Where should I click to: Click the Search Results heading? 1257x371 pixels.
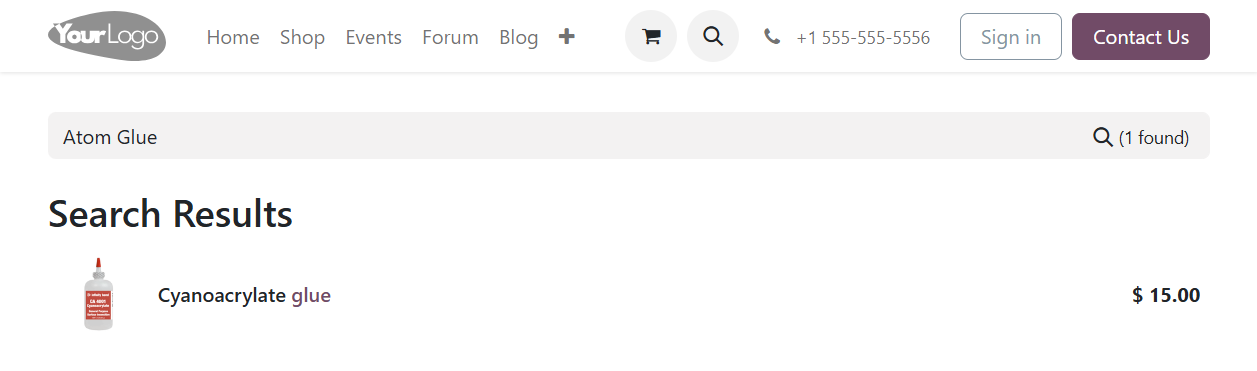tap(170, 214)
